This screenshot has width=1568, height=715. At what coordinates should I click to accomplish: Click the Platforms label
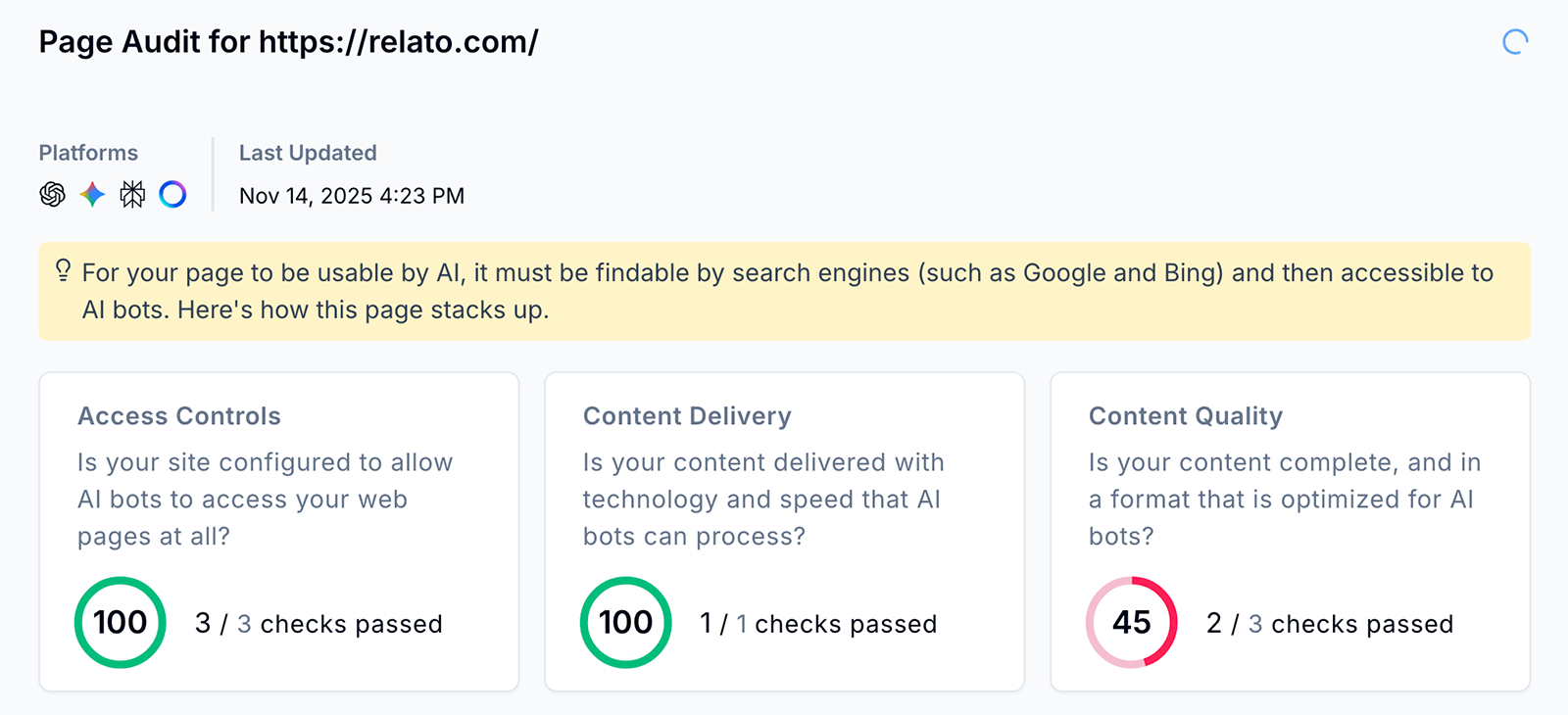[x=88, y=153]
